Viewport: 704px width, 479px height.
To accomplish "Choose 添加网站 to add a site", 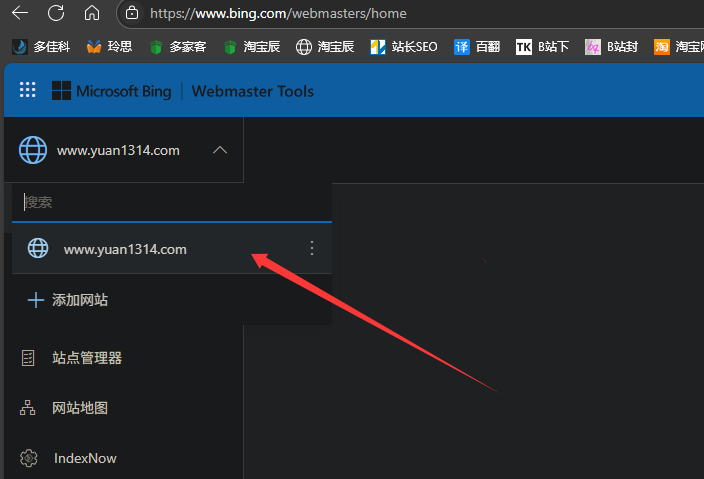I will (79, 300).
